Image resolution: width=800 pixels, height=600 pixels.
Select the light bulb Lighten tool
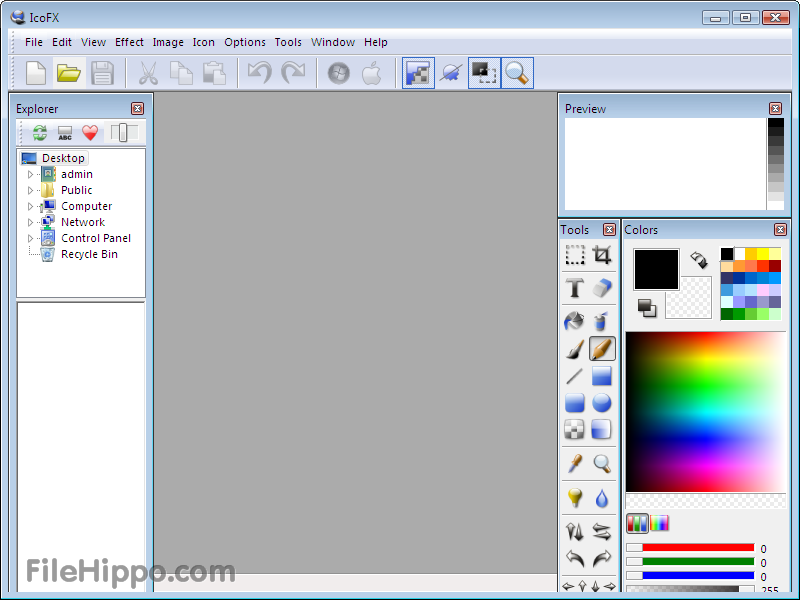(x=575, y=497)
